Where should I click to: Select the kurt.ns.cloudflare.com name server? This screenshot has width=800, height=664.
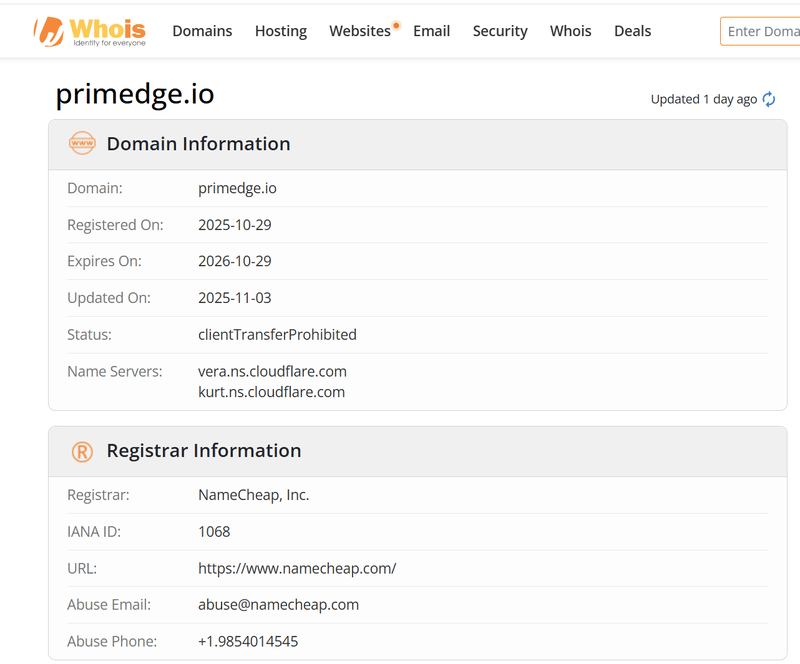click(271, 392)
